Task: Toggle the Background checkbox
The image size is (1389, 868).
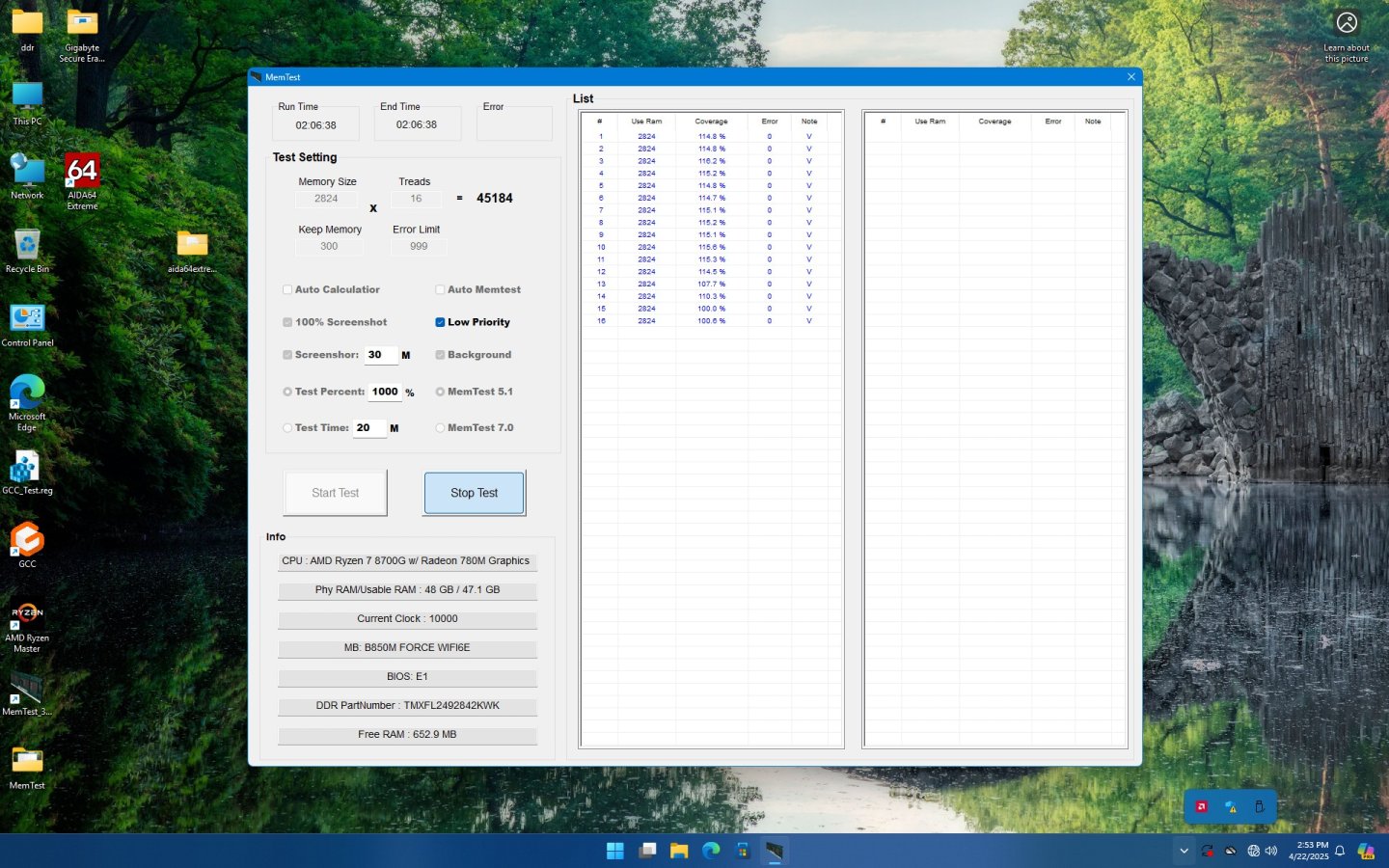Action: (440, 355)
